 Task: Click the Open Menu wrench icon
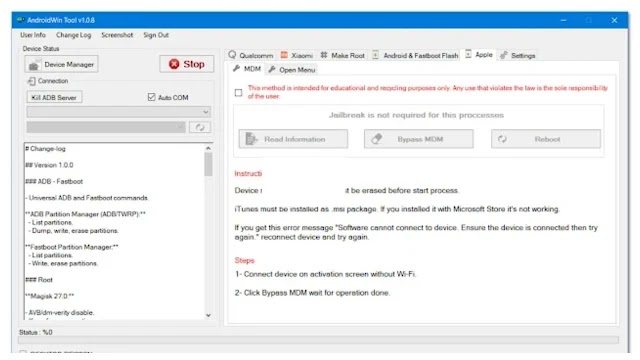pos(272,69)
